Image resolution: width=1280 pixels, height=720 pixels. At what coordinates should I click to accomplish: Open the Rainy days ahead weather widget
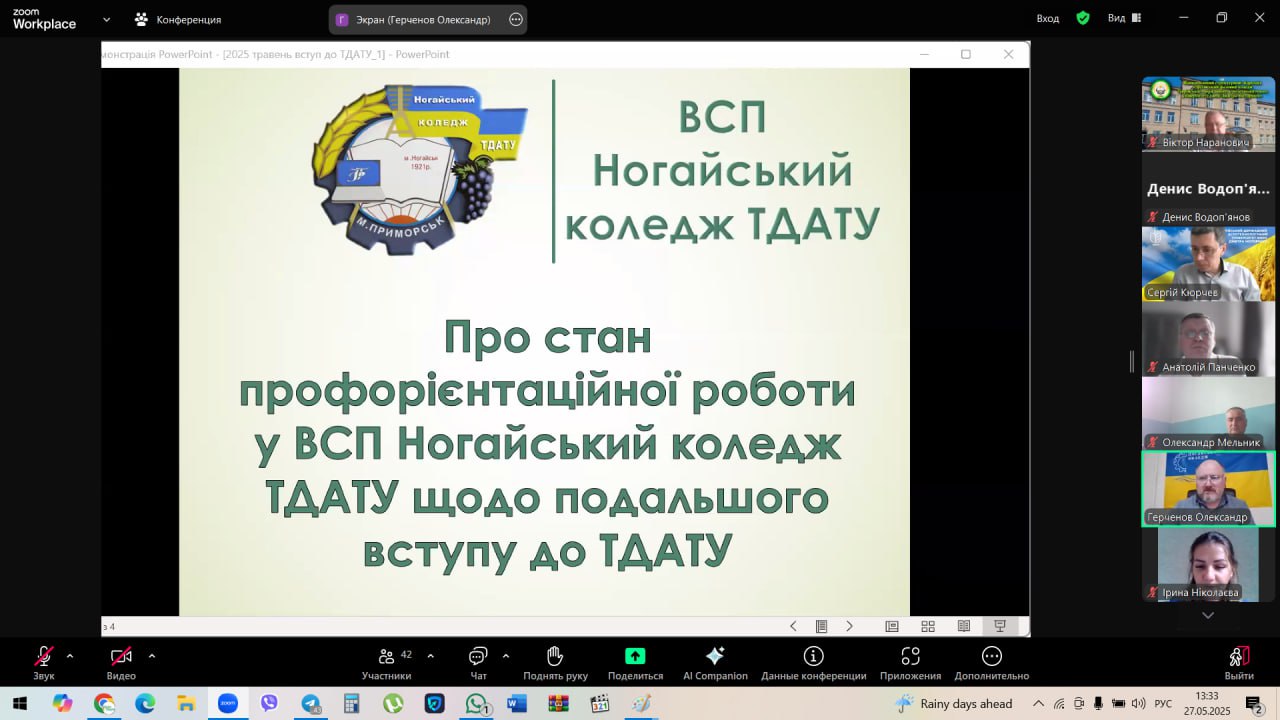pos(953,703)
